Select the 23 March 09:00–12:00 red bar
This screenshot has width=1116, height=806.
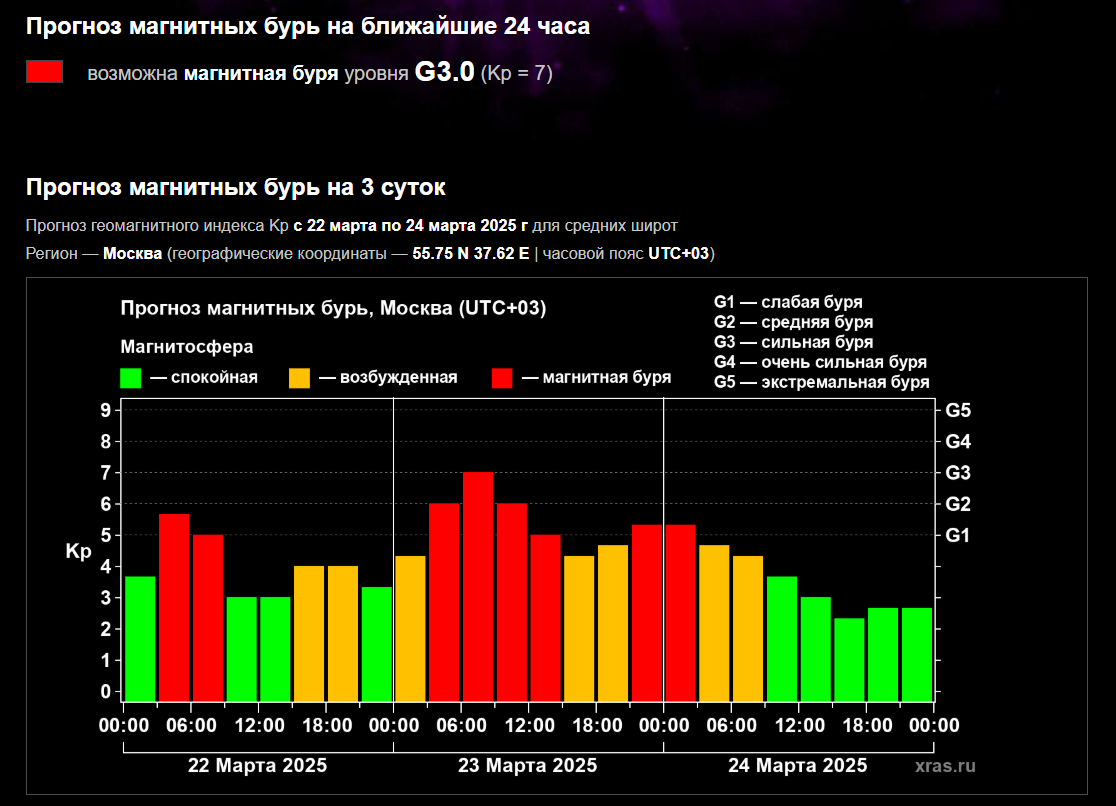[512, 602]
